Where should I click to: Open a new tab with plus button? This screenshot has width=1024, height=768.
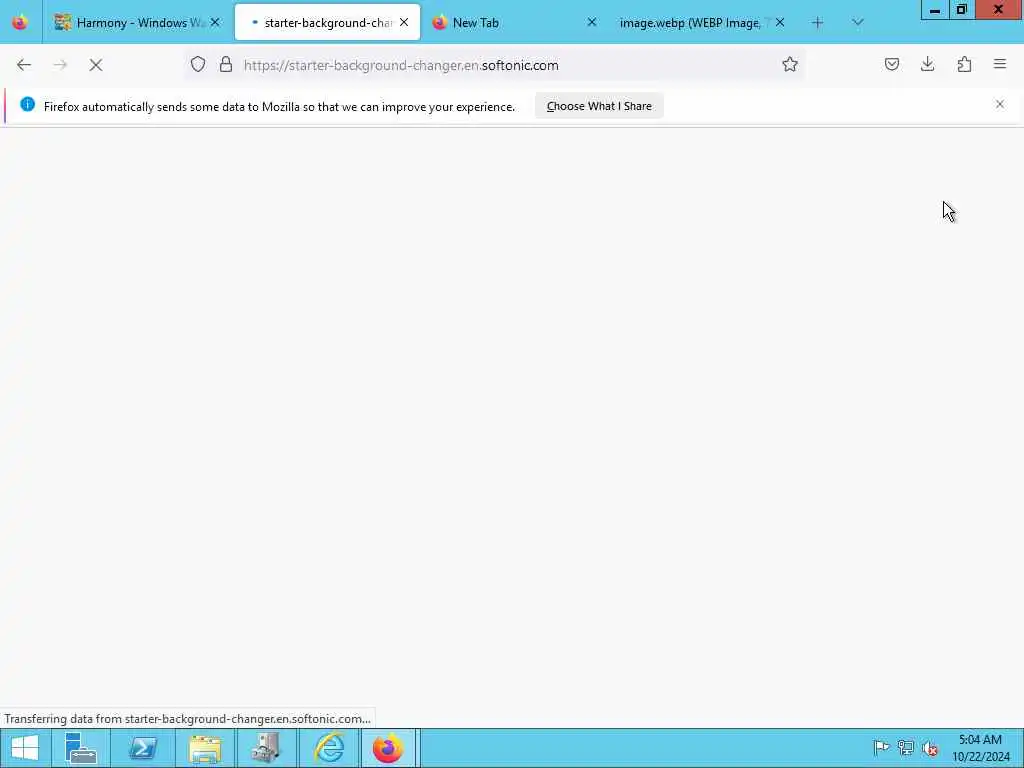[817, 22]
